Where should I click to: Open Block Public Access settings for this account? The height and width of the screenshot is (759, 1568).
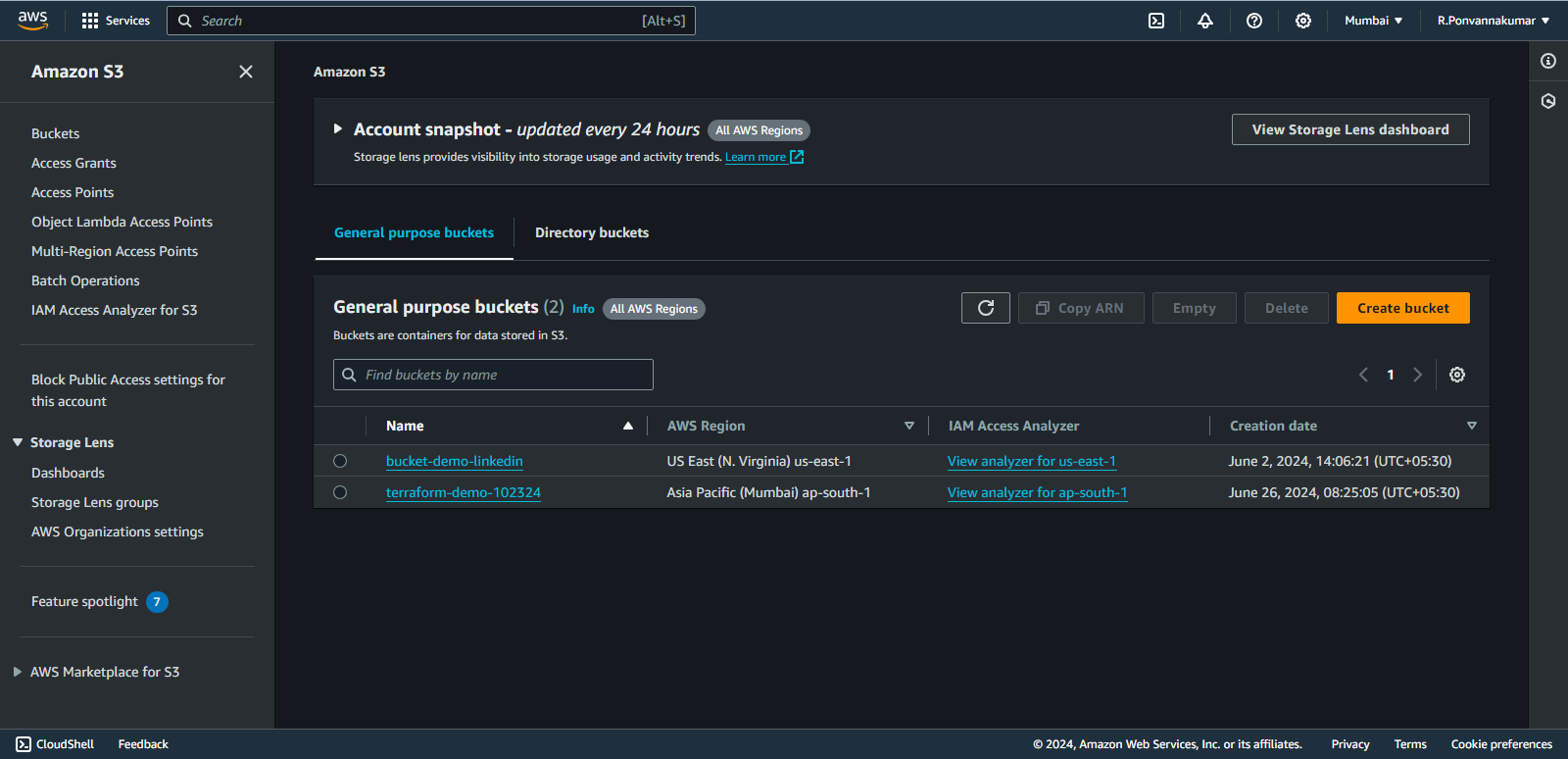pyautogui.click(x=128, y=390)
